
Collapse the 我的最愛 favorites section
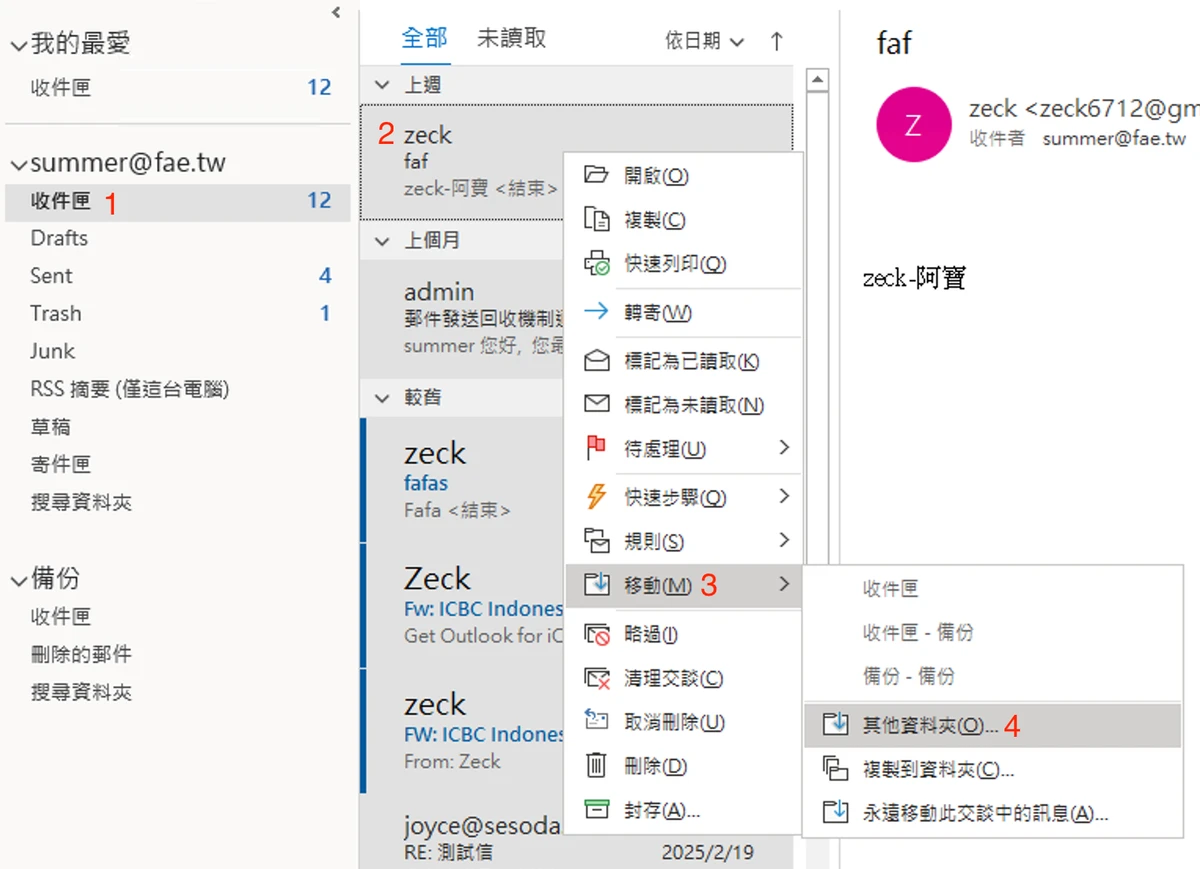pos(18,44)
